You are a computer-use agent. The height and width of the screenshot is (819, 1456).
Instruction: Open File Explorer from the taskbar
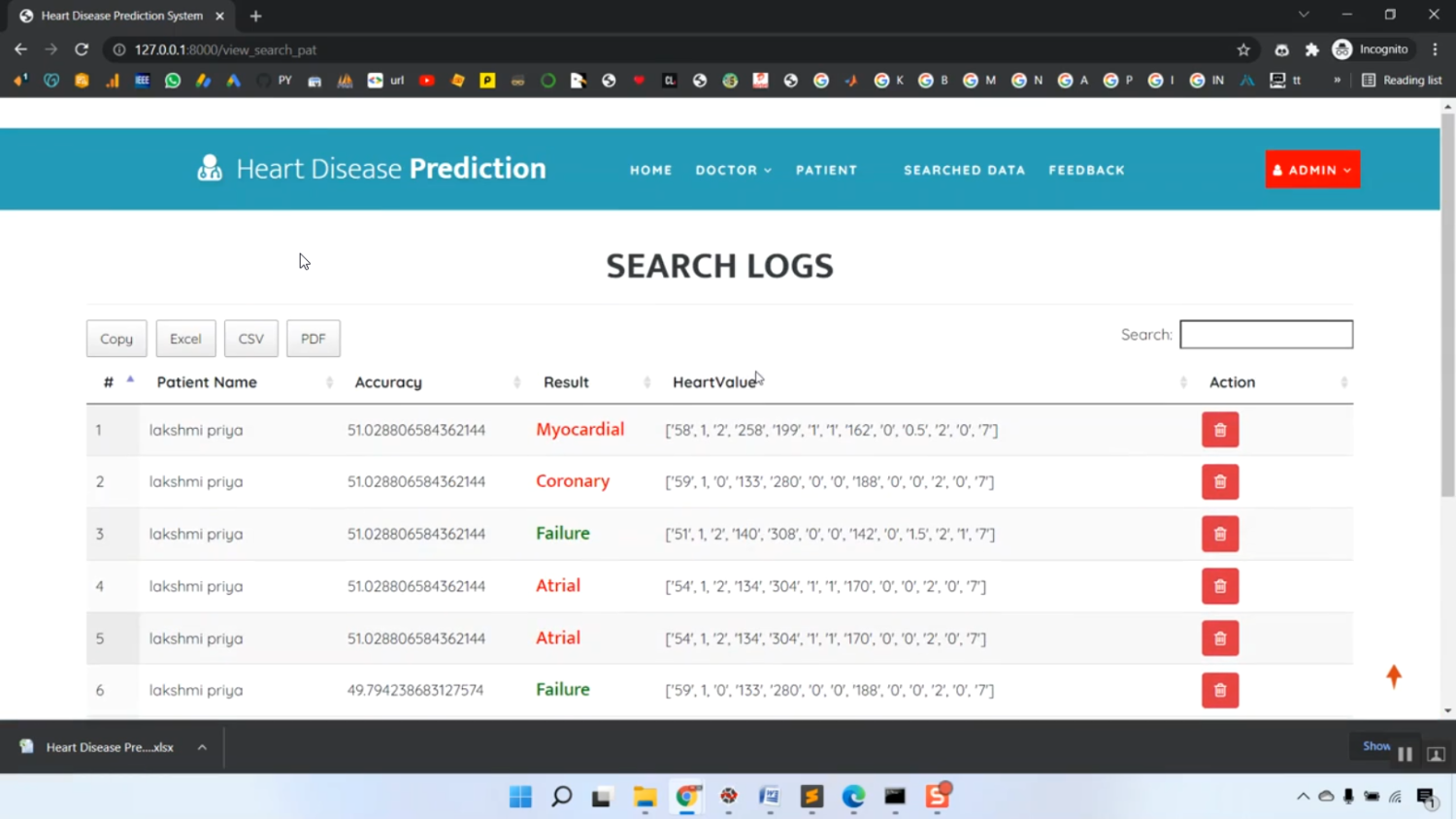pos(645,797)
